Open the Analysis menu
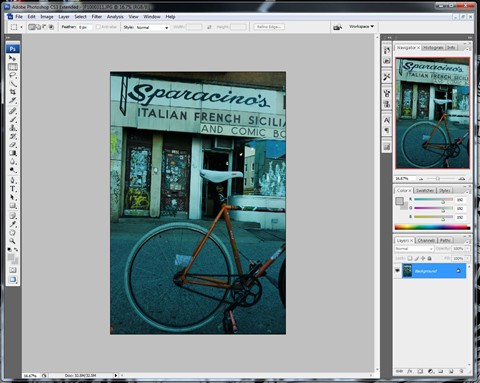480x383 pixels. (x=115, y=17)
